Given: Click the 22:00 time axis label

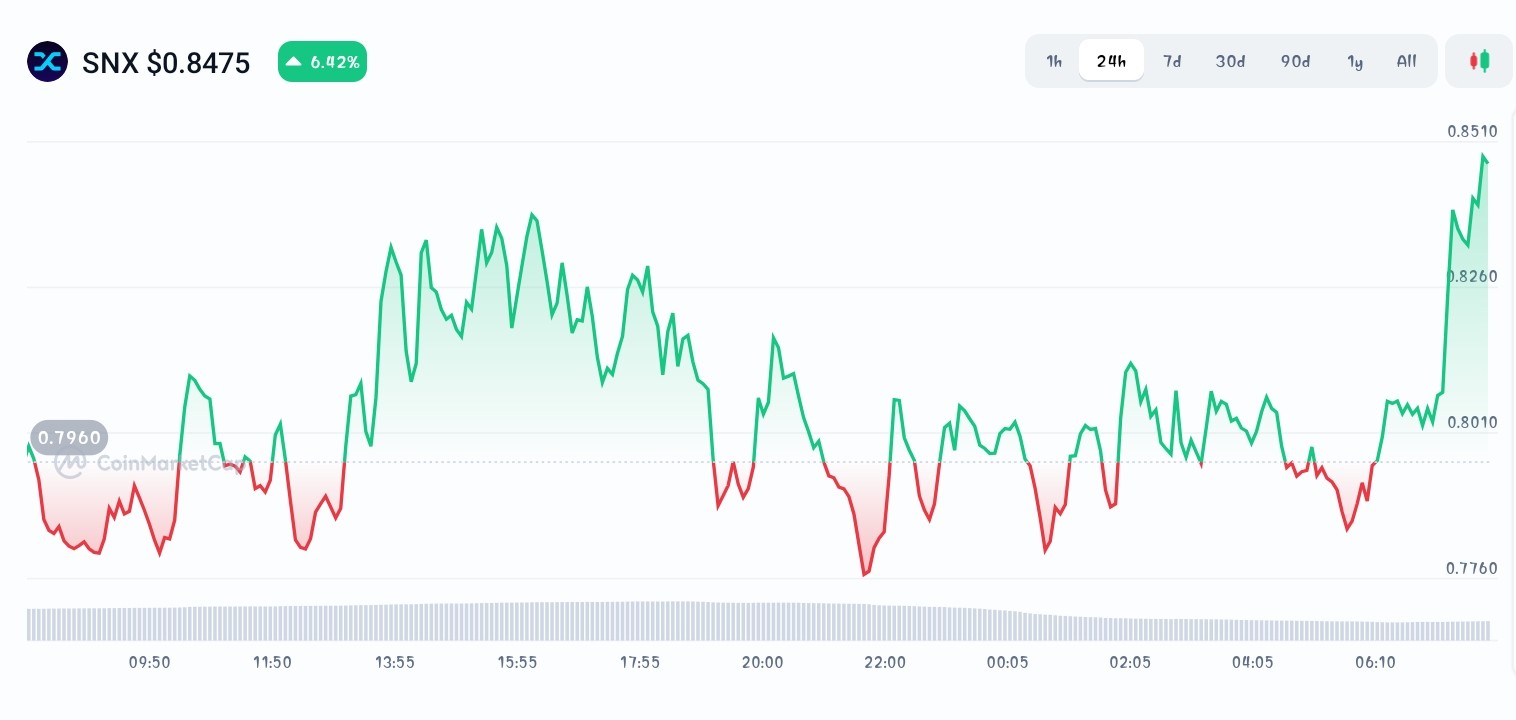Looking at the screenshot, I should point(885,662).
